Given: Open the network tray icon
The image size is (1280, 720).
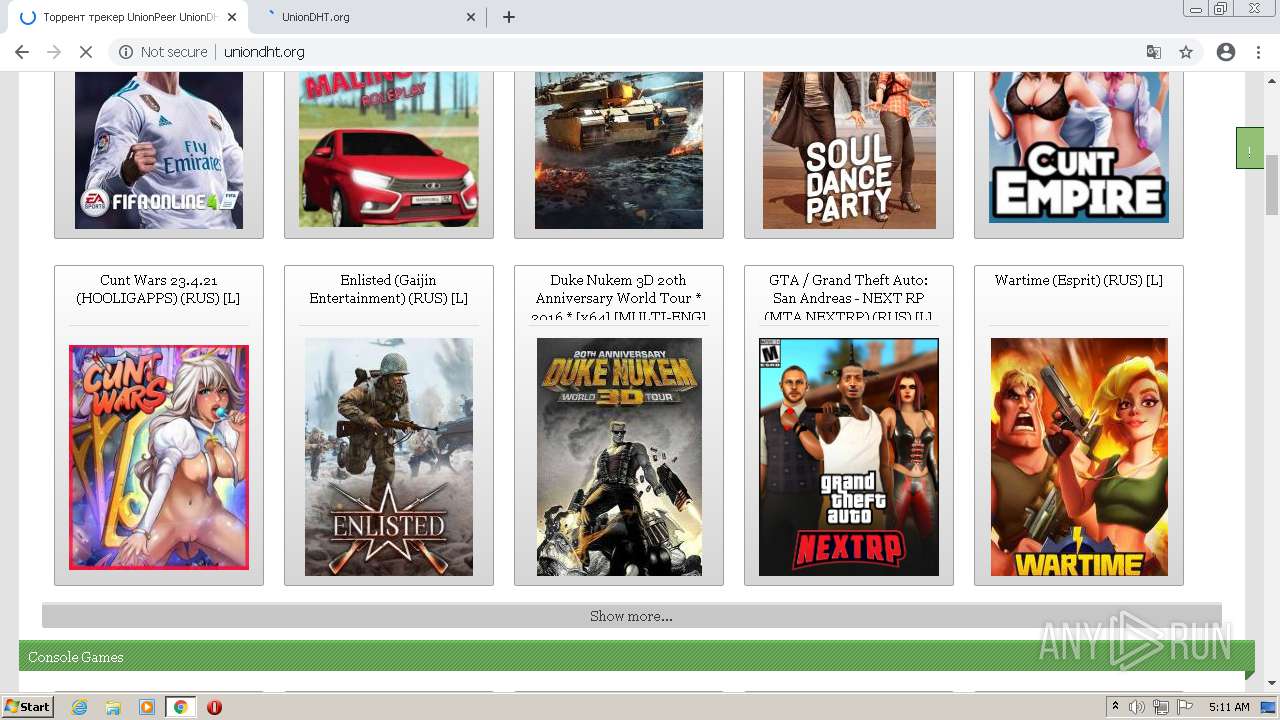Looking at the screenshot, I should [1161, 707].
